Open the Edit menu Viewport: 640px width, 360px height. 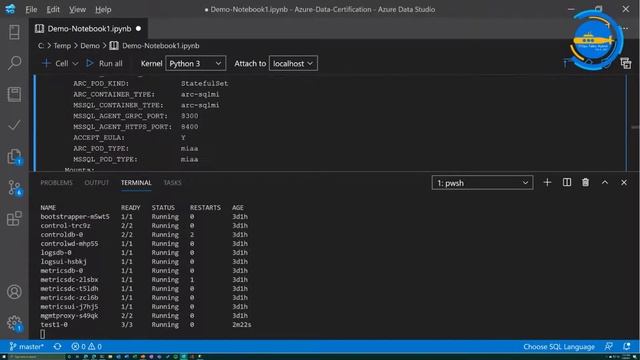pyautogui.click(x=53, y=9)
